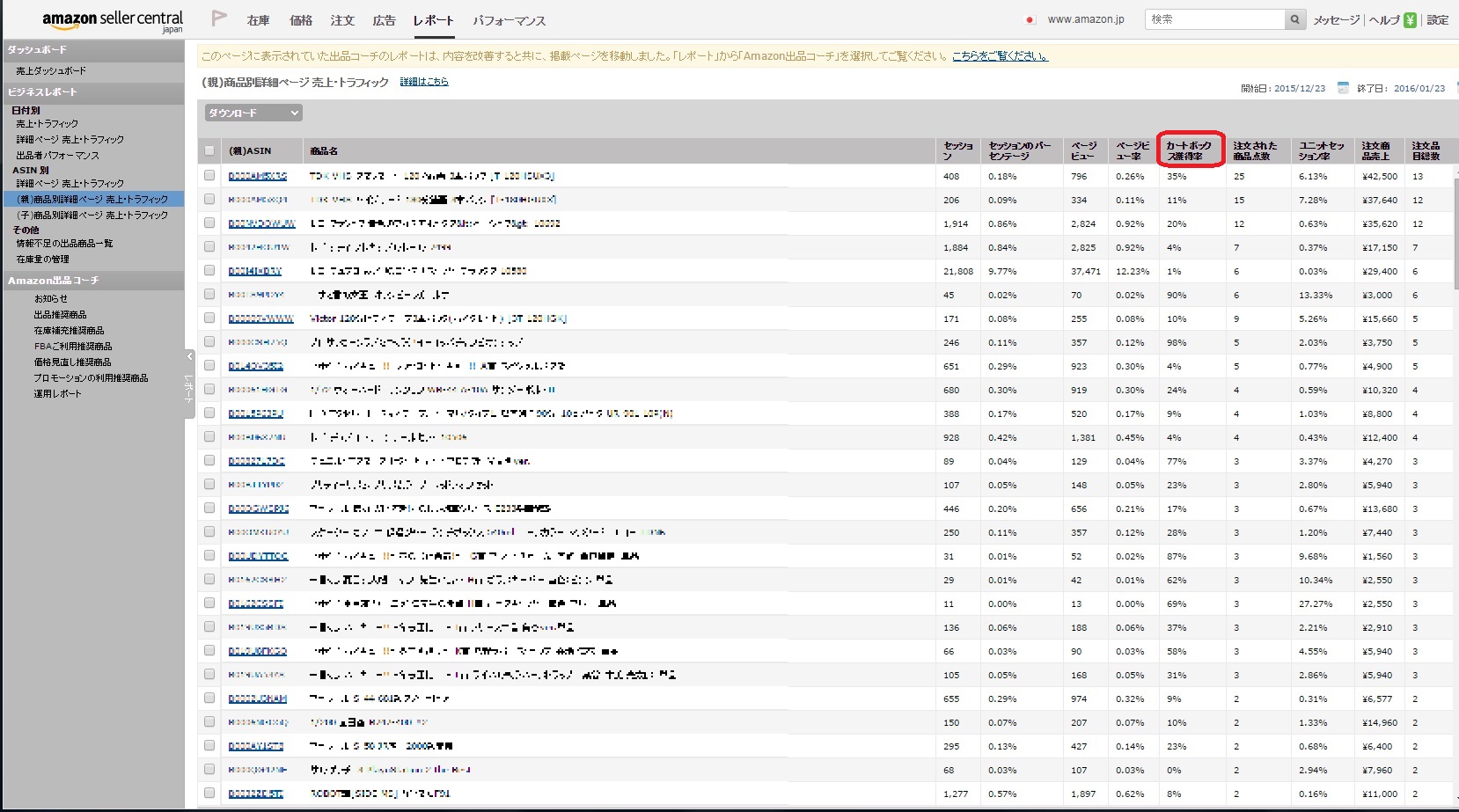The width and height of the screenshot is (1459, 812).
Task: Select the row with 928 sessions
Action: pyautogui.click(x=209, y=437)
